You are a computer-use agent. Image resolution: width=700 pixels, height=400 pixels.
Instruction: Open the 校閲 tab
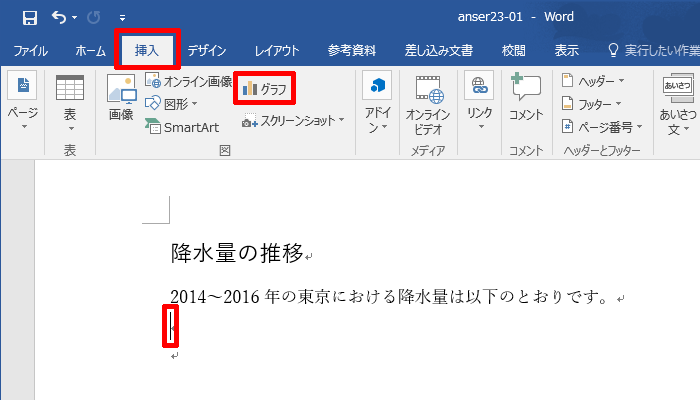[513, 50]
